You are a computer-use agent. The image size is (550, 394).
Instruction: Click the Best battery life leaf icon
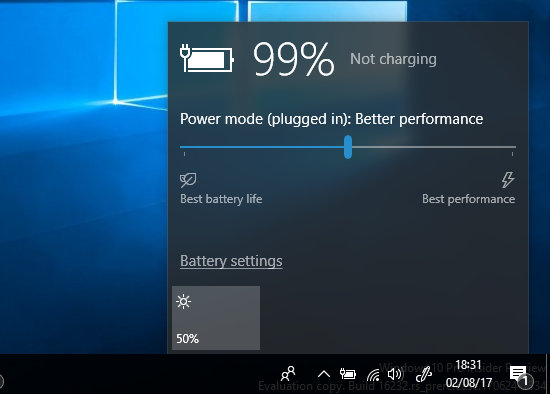[188, 180]
